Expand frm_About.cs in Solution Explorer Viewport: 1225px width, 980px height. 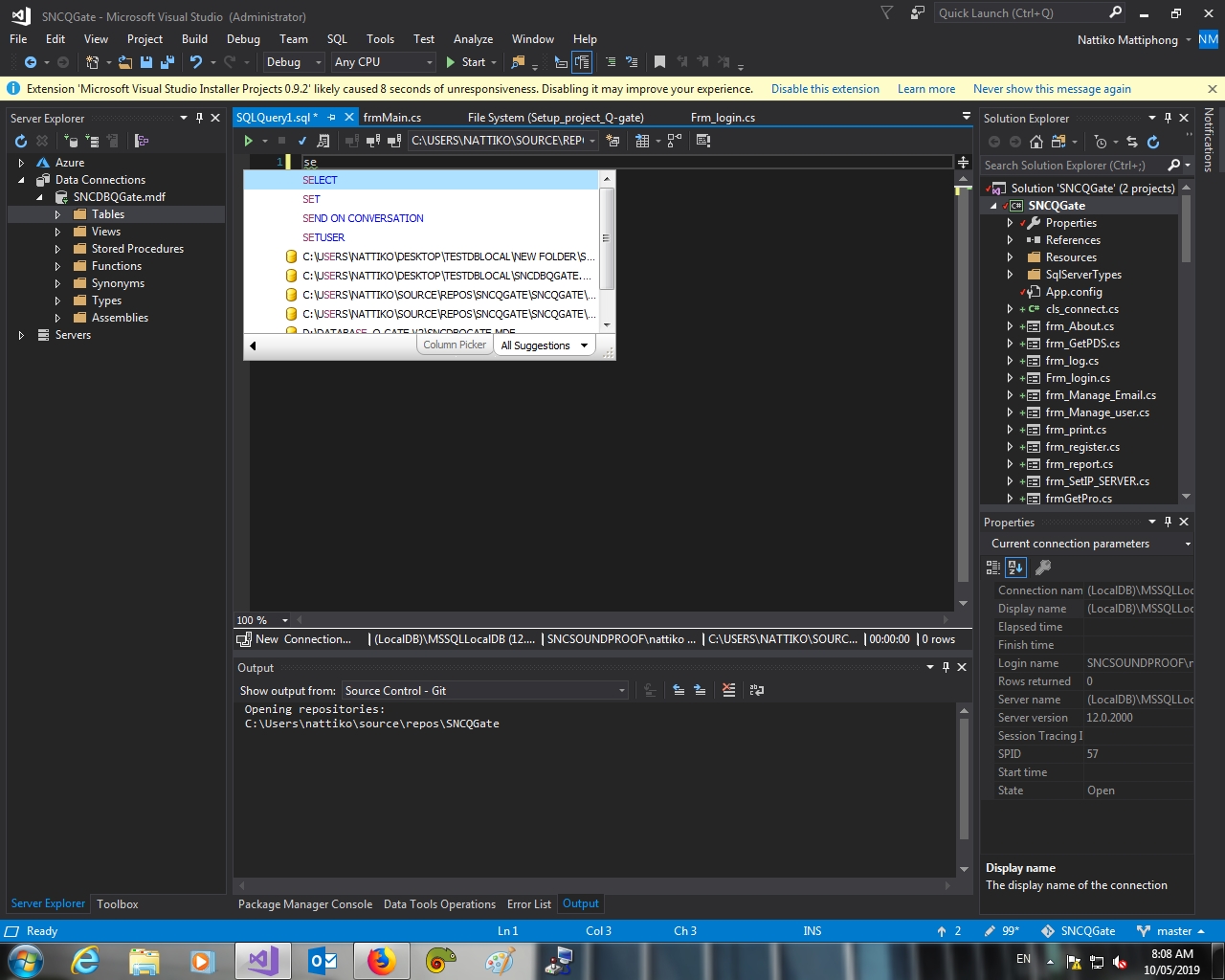click(x=1010, y=326)
